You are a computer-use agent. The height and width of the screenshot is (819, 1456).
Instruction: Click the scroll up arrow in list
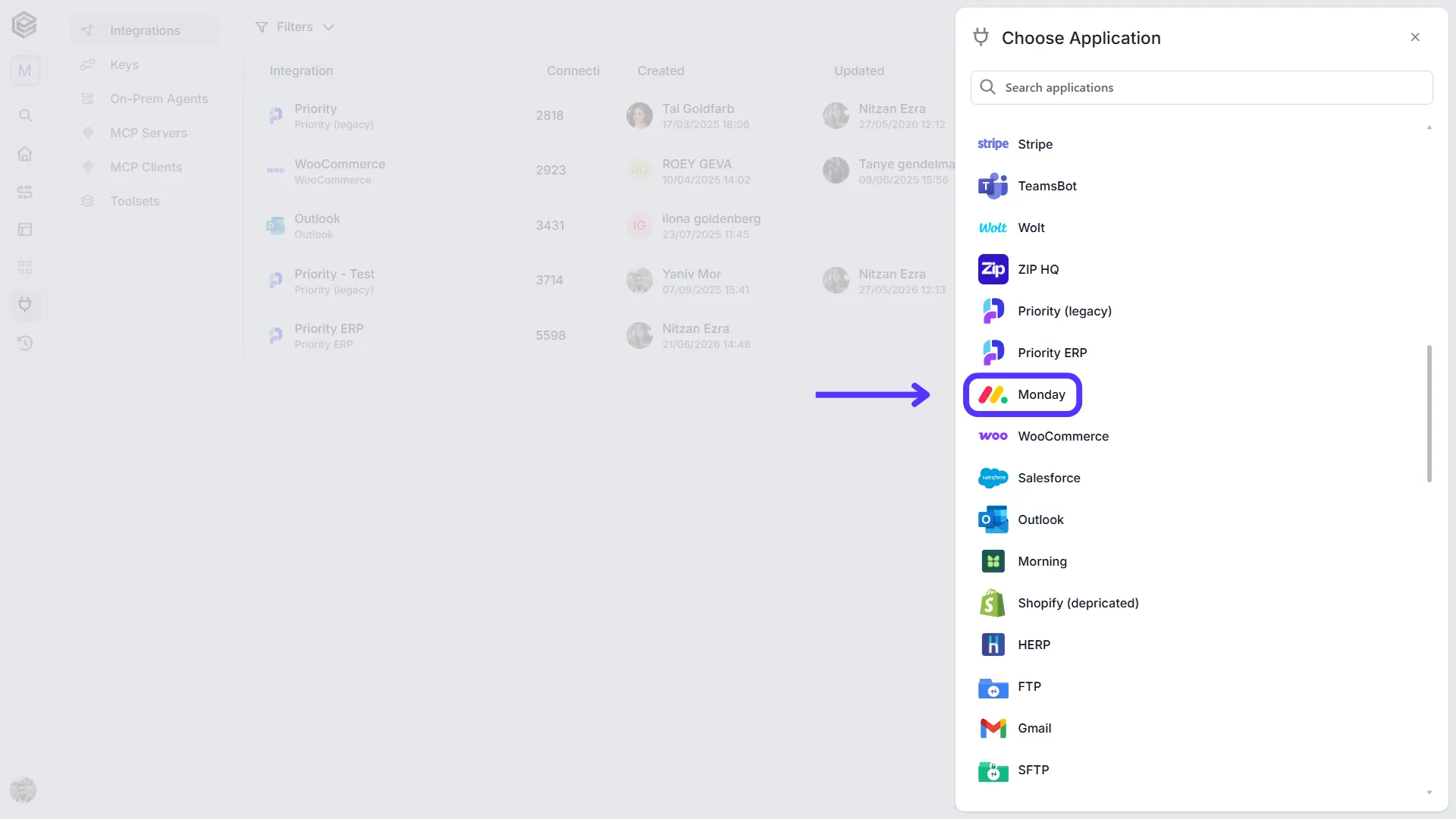pyautogui.click(x=1429, y=127)
